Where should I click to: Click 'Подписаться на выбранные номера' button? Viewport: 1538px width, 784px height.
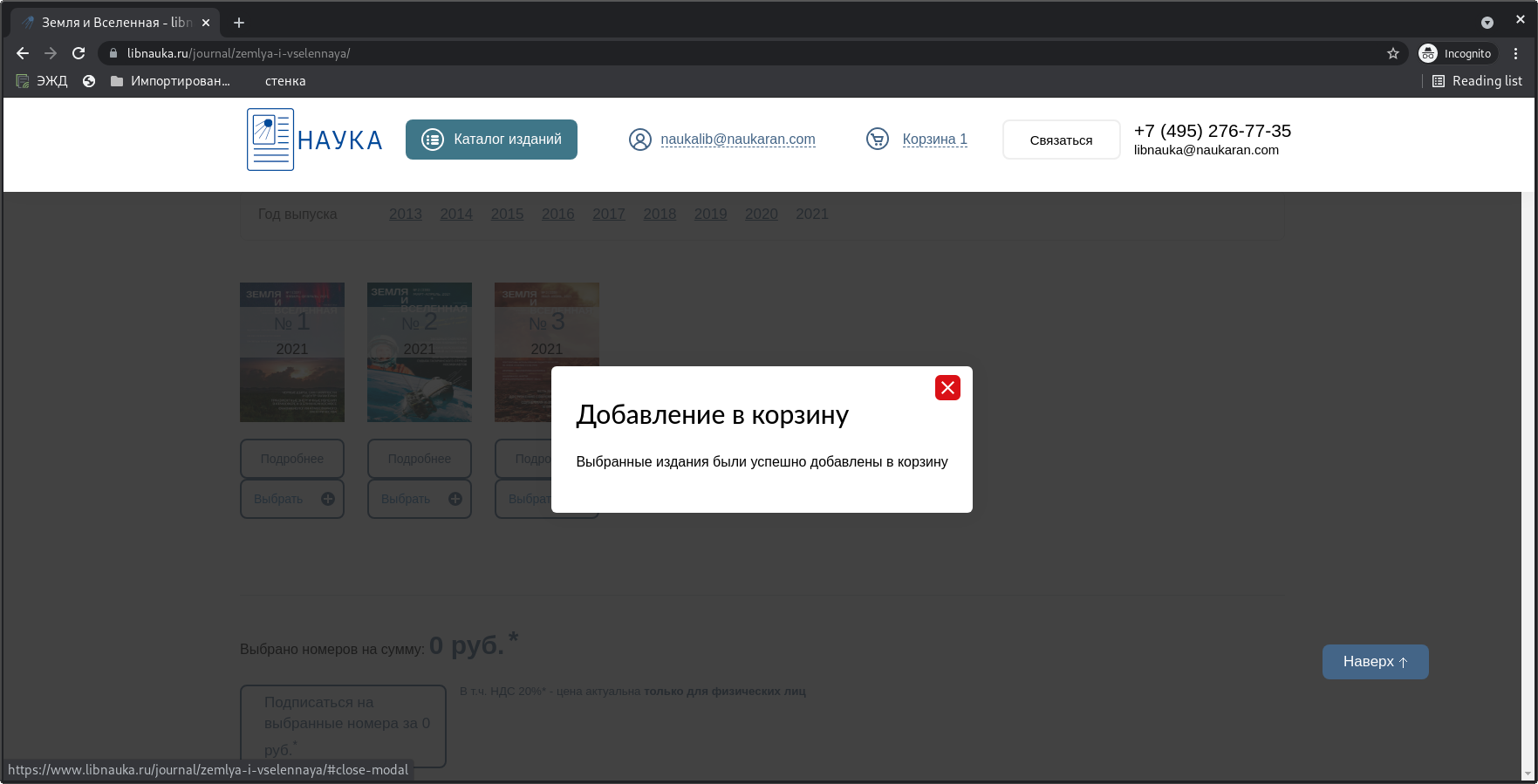click(343, 726)
